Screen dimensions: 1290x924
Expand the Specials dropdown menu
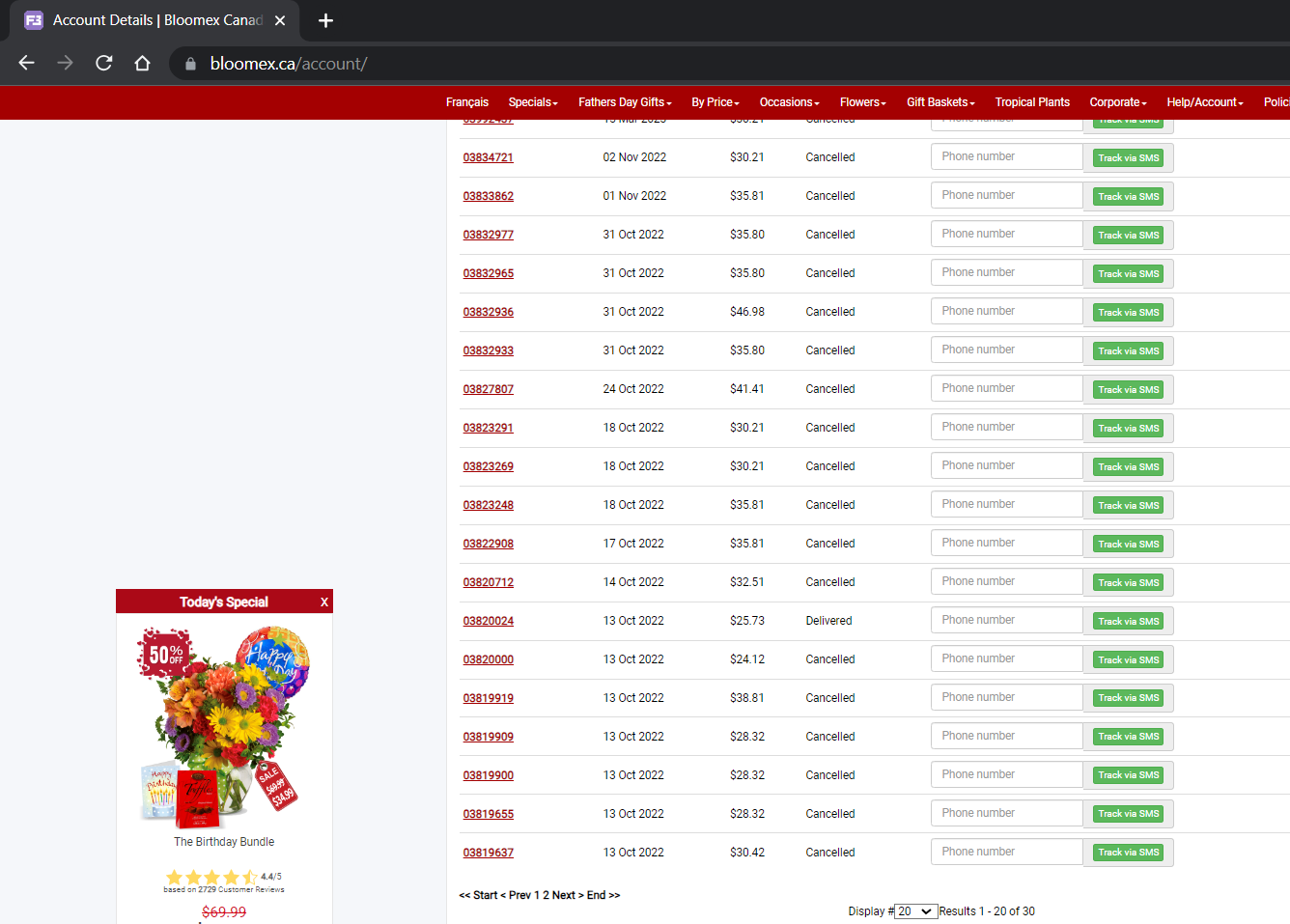[x=533, y=102]
